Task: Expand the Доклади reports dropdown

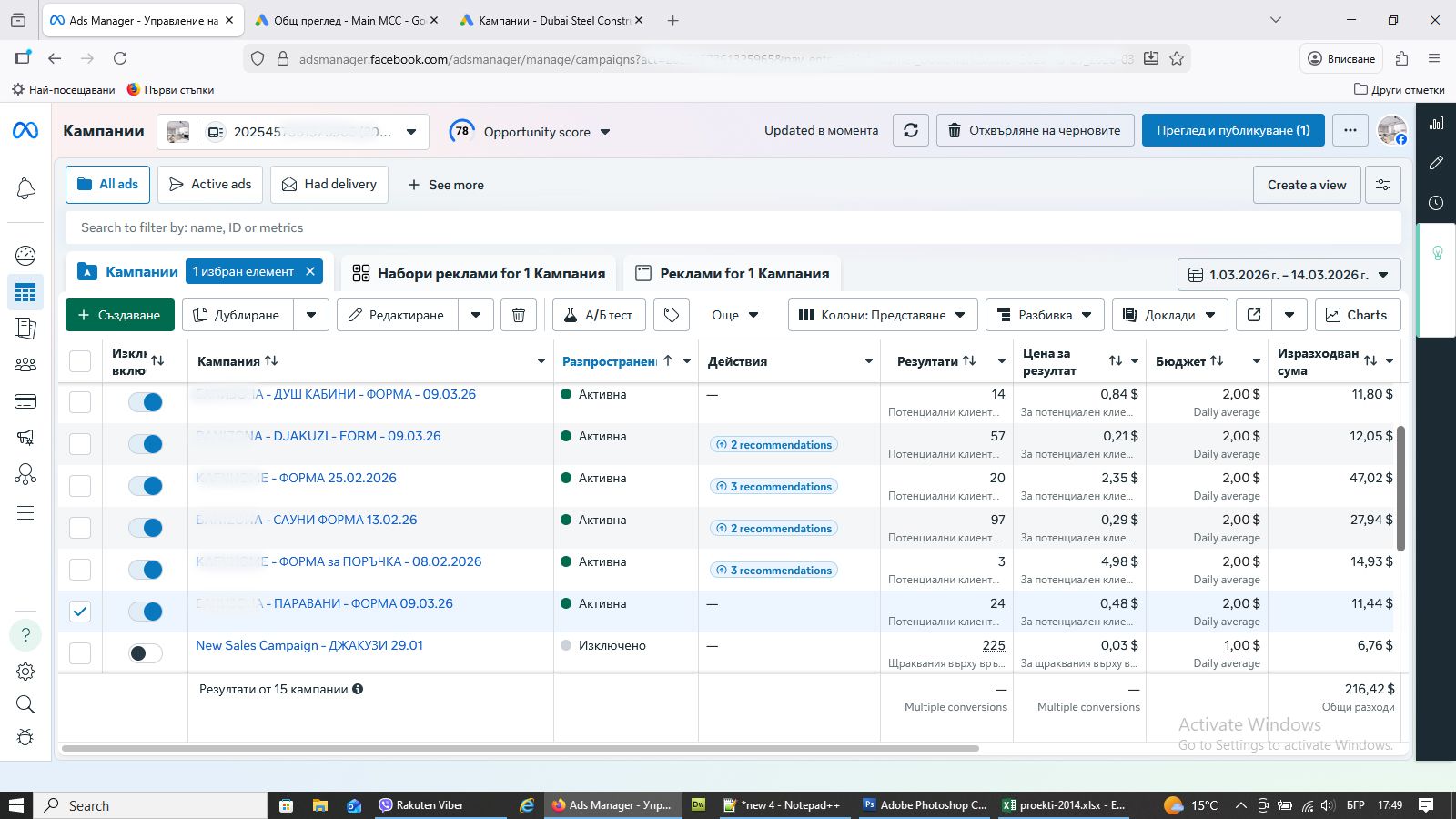Action: coord(1170,315)
